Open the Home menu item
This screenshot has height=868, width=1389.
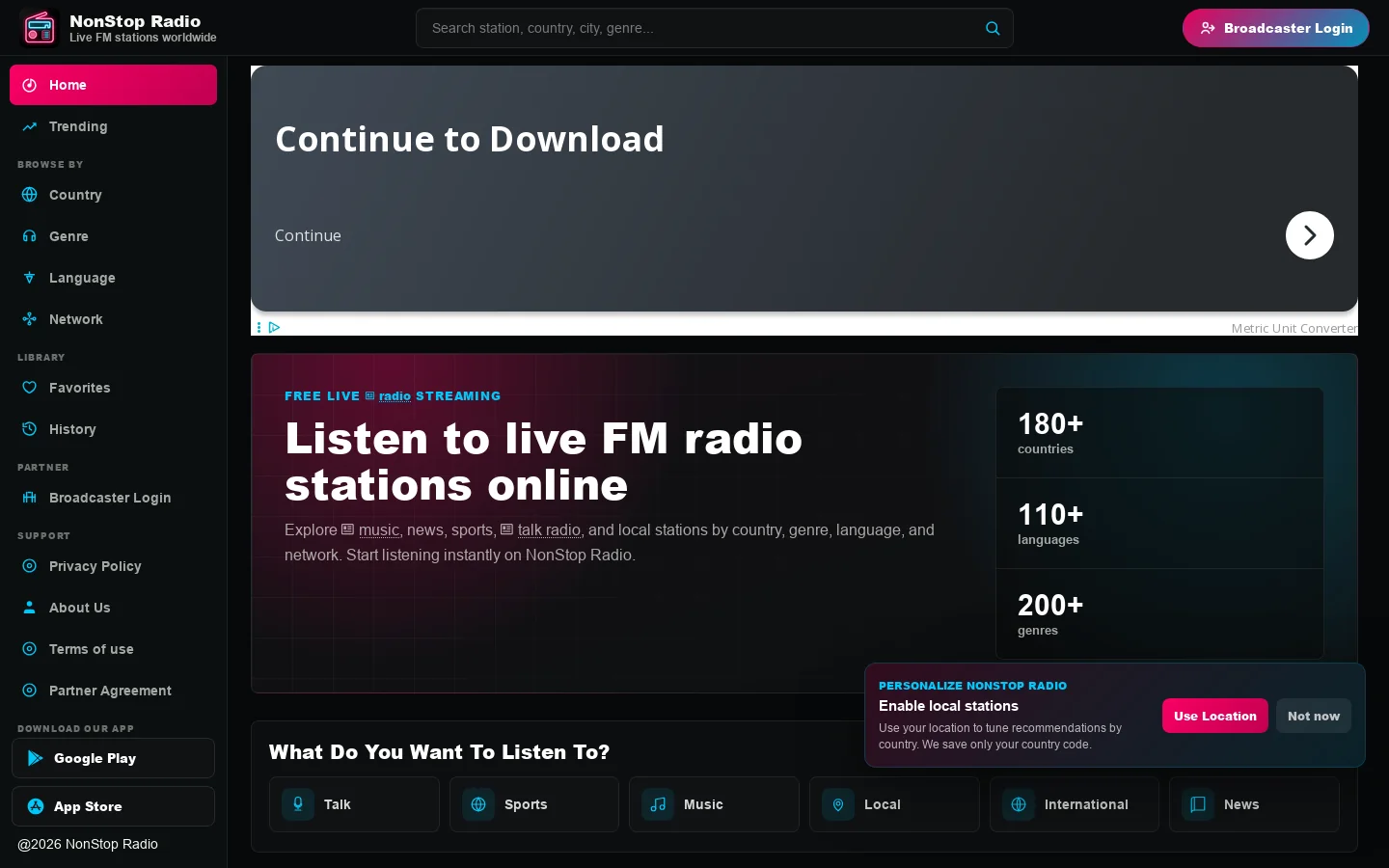pyautogui.click(x=113, y=85)
